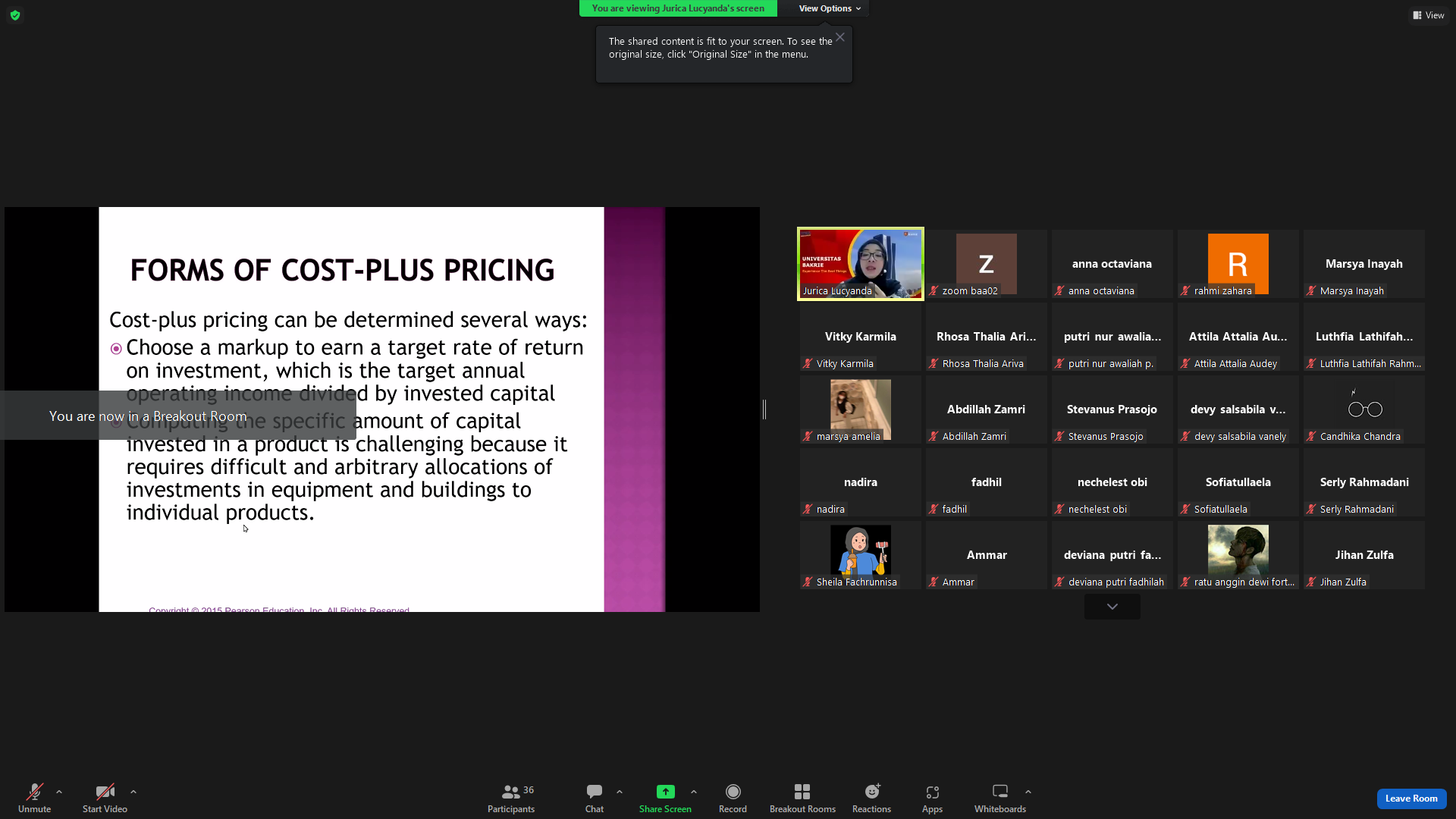Open the Apps panel
Viewport: 1456px width, 819px height.
pyautogui.click(x=932, y=798)
